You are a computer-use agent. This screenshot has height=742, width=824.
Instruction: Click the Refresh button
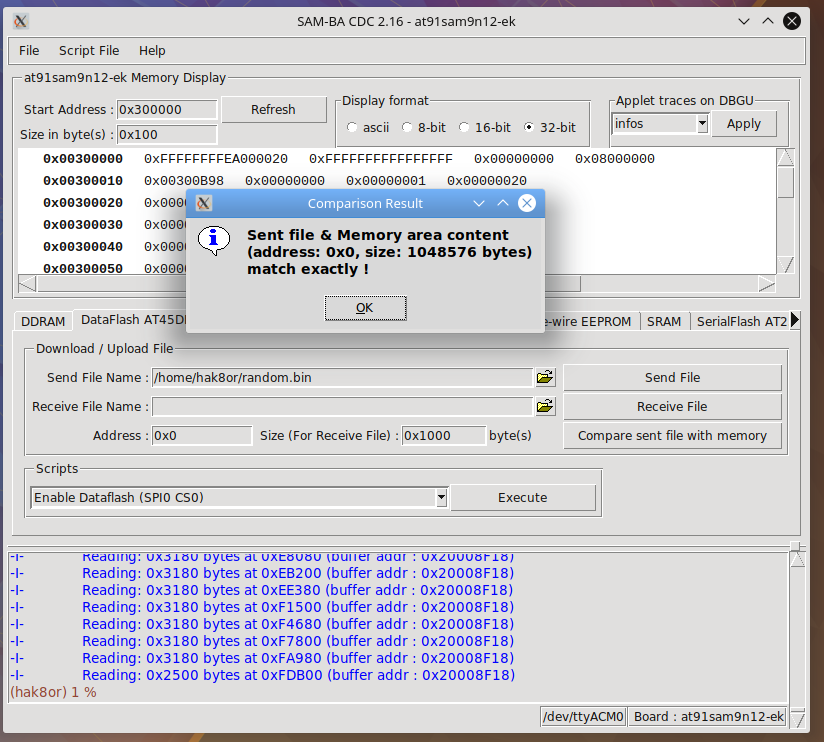(x=273, y=109)
